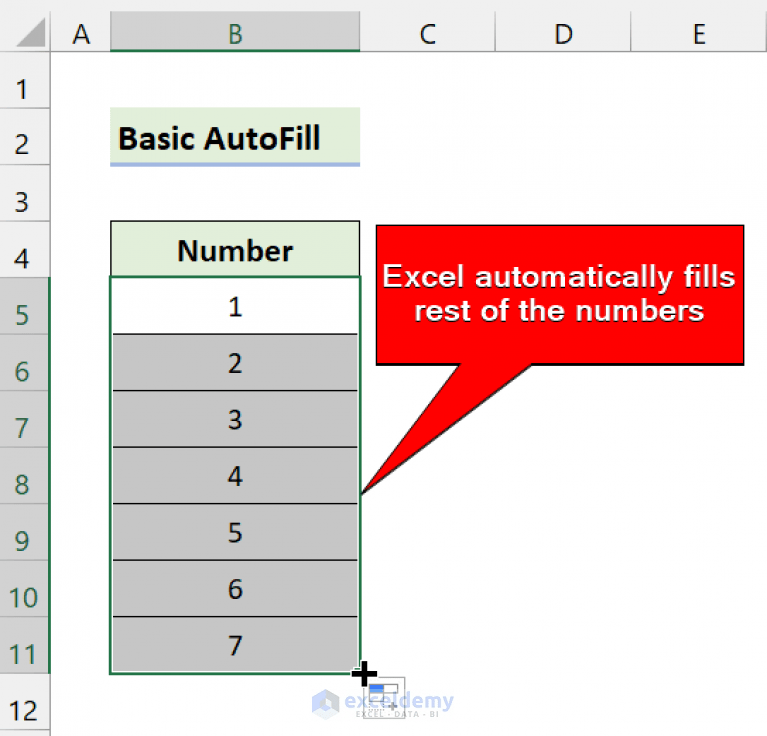The height and width of the screenshot is (736, 767).
Task: Click the 'Number' header cell
Action: pos(235,249)
